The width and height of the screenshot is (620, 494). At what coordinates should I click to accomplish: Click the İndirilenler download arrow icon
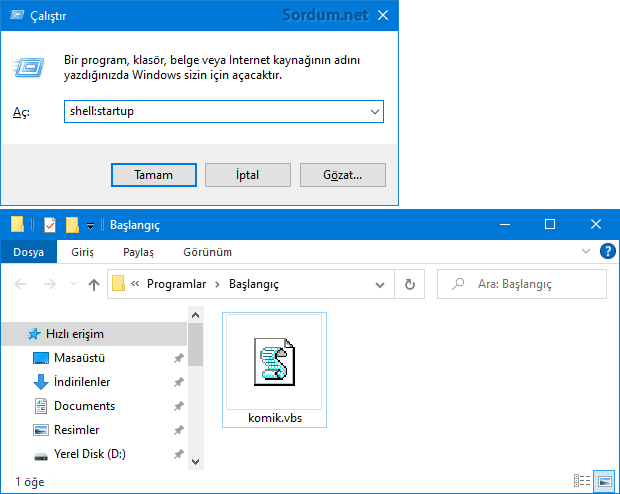pyautogui.click(x=41, y=382)
